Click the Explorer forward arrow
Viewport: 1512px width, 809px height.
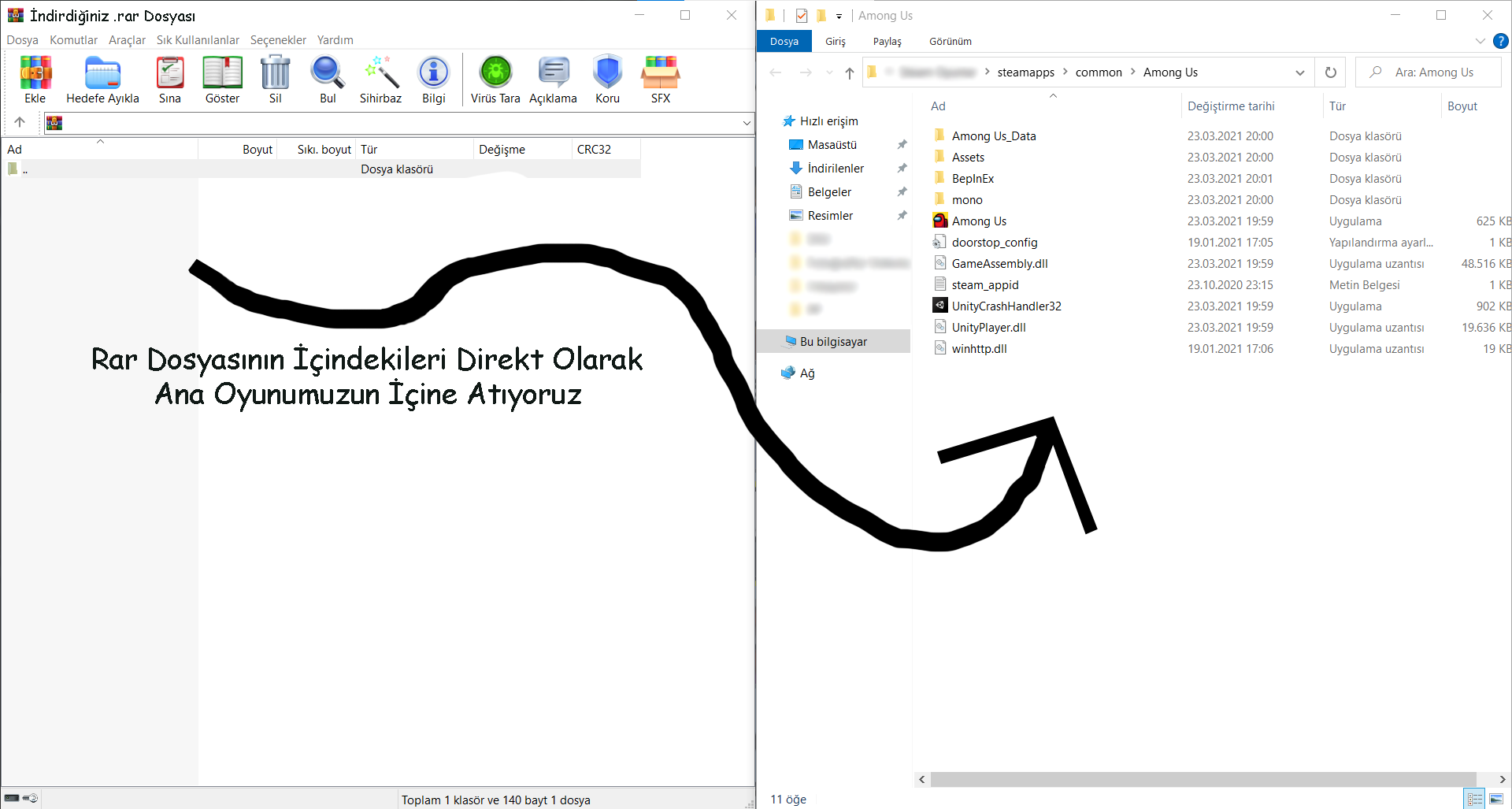[x=806, y=72]
